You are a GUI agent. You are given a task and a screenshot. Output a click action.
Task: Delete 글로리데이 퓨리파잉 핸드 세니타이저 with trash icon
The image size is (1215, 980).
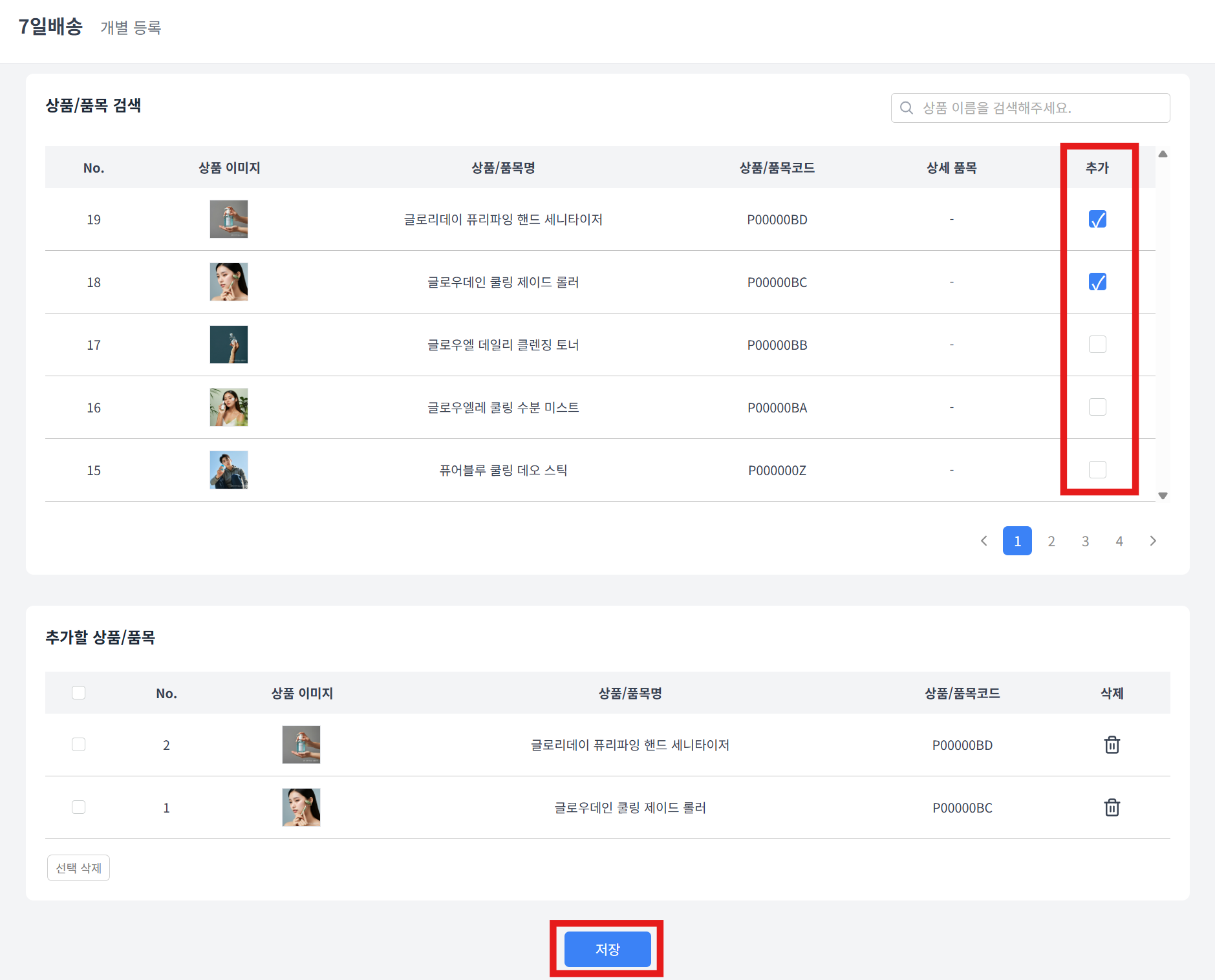tap(1112, 745)
